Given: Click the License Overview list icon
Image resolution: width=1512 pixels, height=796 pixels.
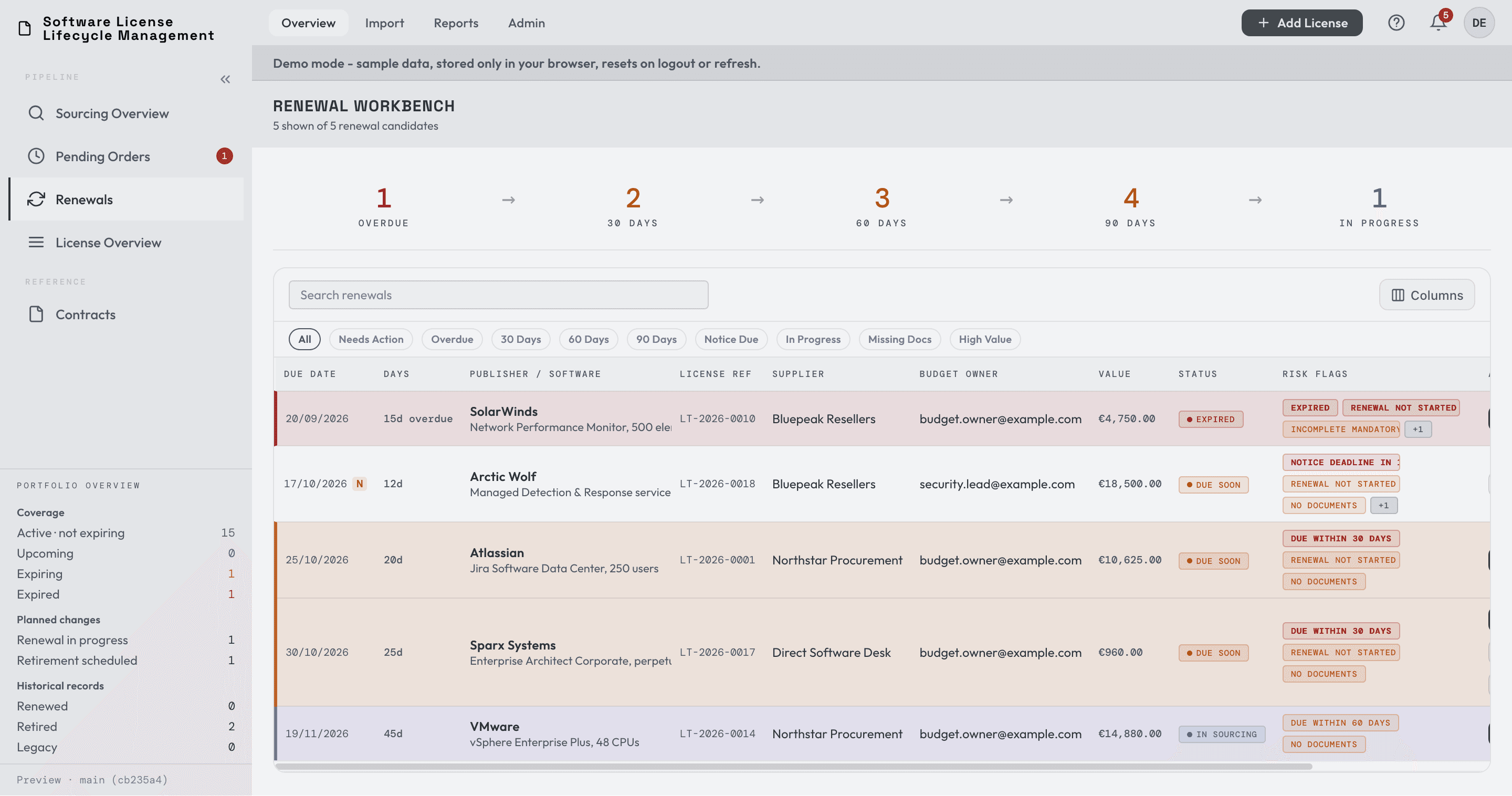Looking at the screenshot, I should pyautogui.click(x=36, y=243).
